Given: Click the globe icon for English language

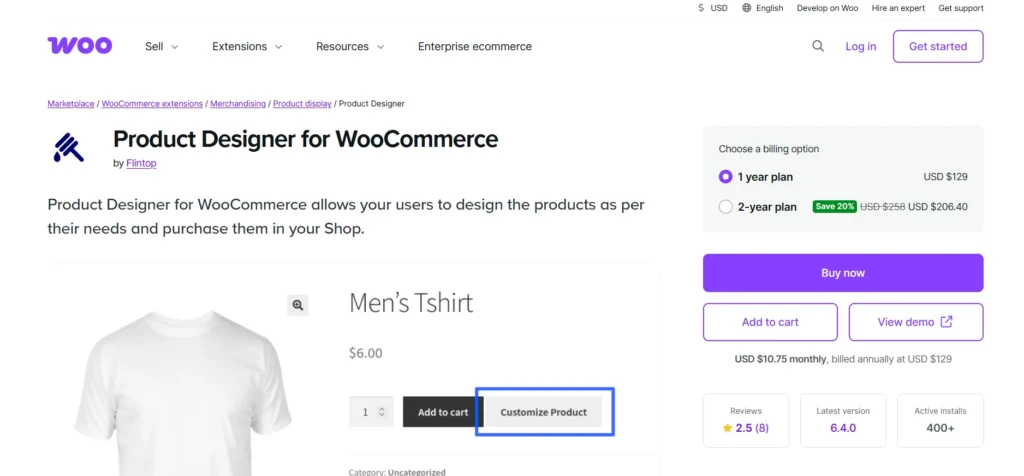Looking at the screenshot, I should click(x=747, y=8).
